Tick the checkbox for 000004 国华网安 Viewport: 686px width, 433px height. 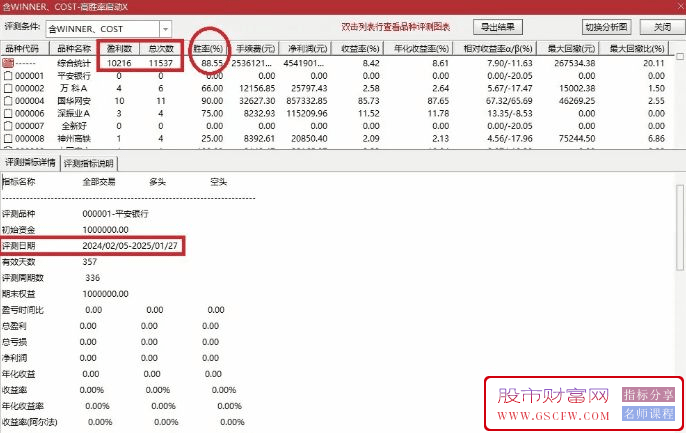pyautogui.click(x=8, y=101)
